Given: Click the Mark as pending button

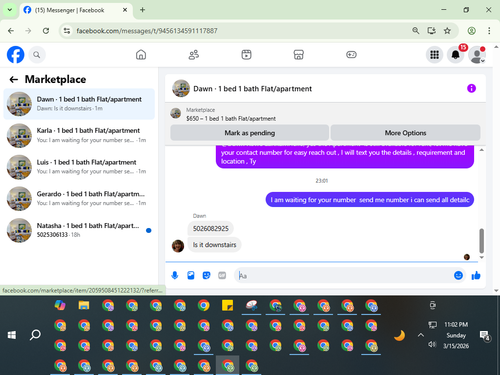Looking at the screenshot, I should point(250,133).
